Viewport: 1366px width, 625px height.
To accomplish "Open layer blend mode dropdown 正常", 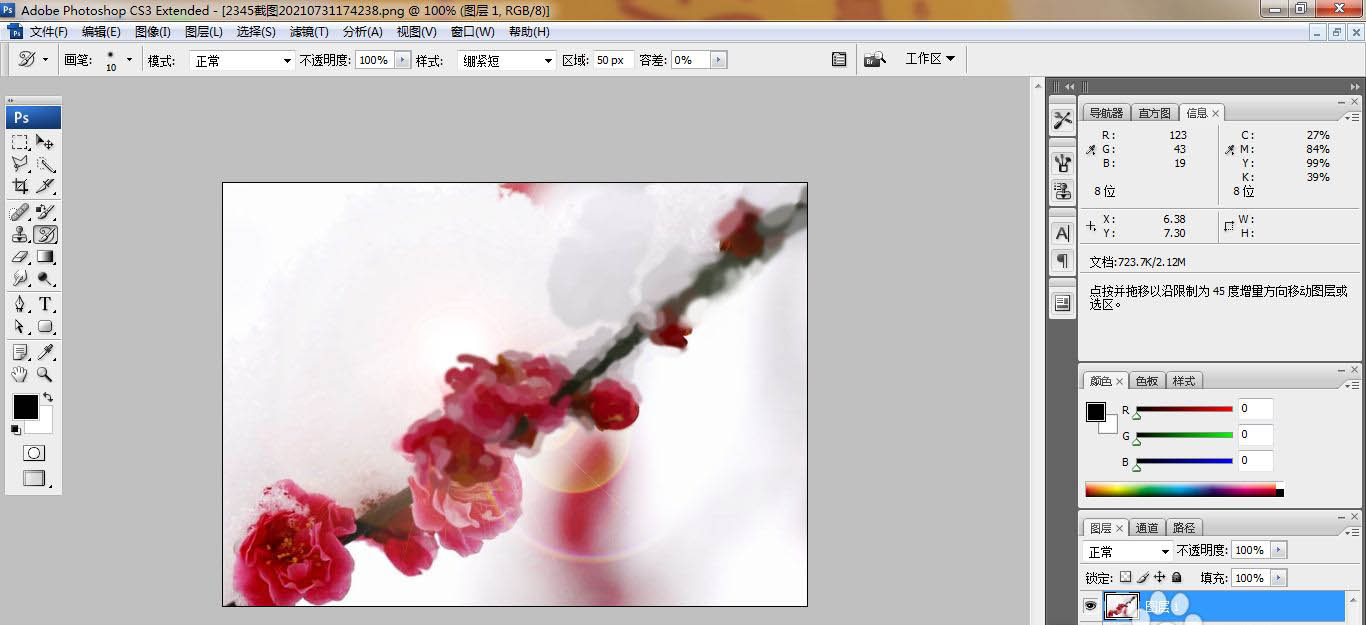I will [1128, 551].
